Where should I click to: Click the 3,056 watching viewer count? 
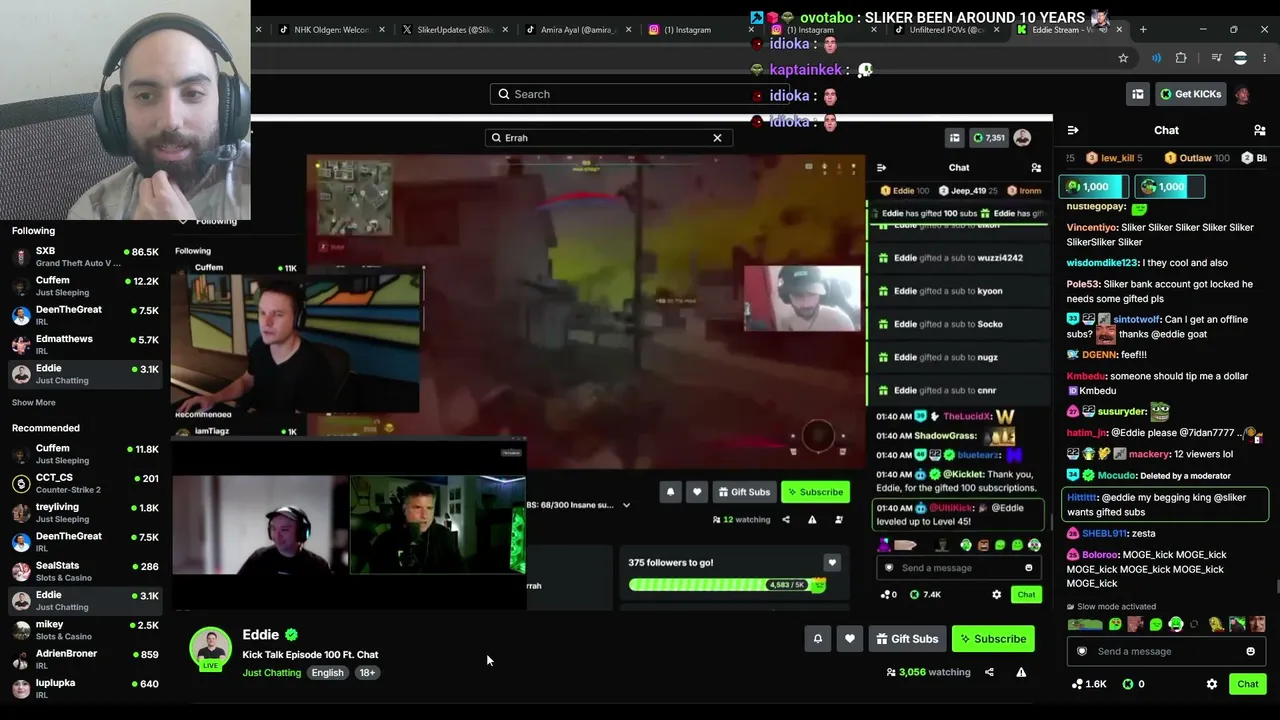(928, 672)
